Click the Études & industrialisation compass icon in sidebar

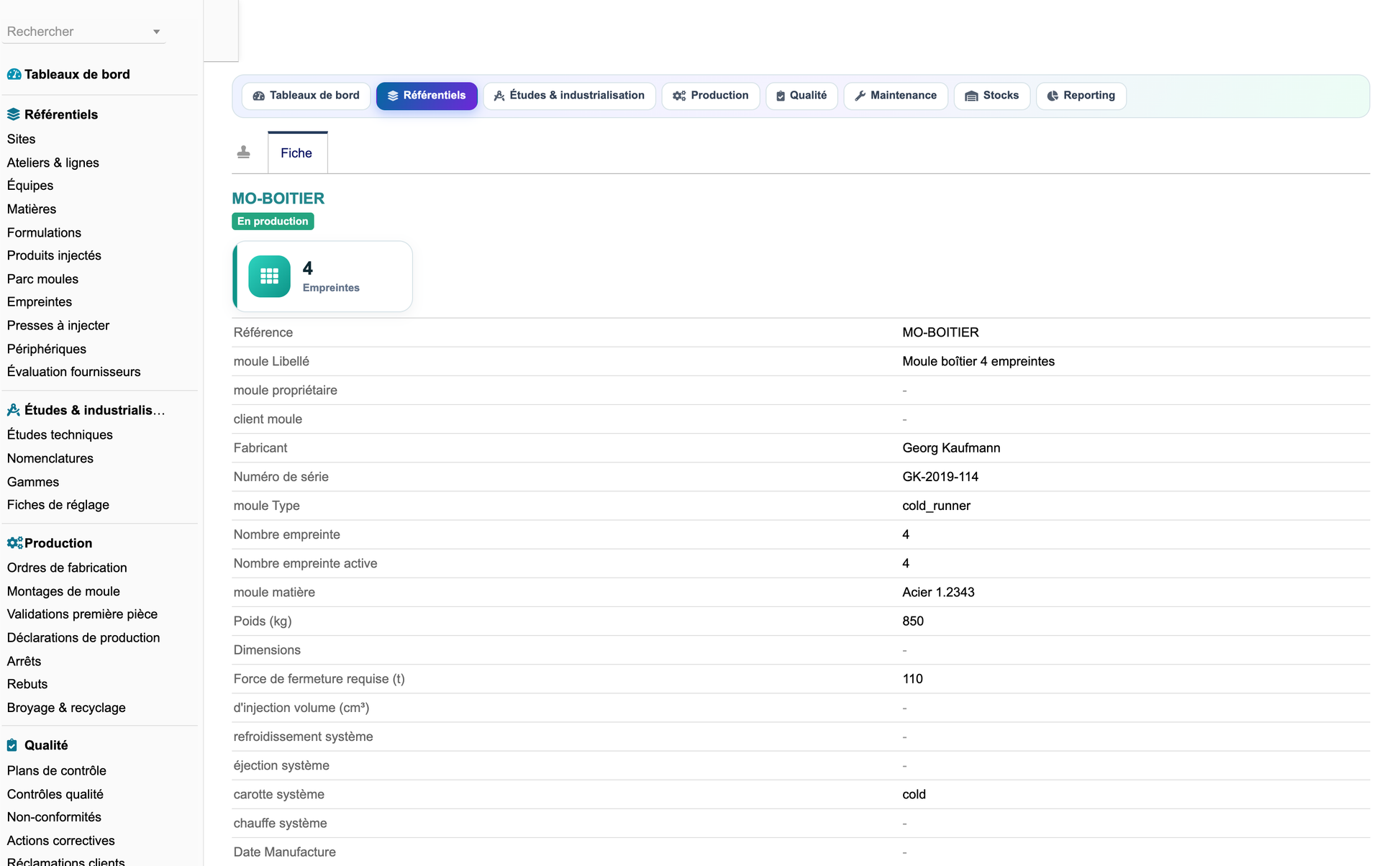pos(14,410)
